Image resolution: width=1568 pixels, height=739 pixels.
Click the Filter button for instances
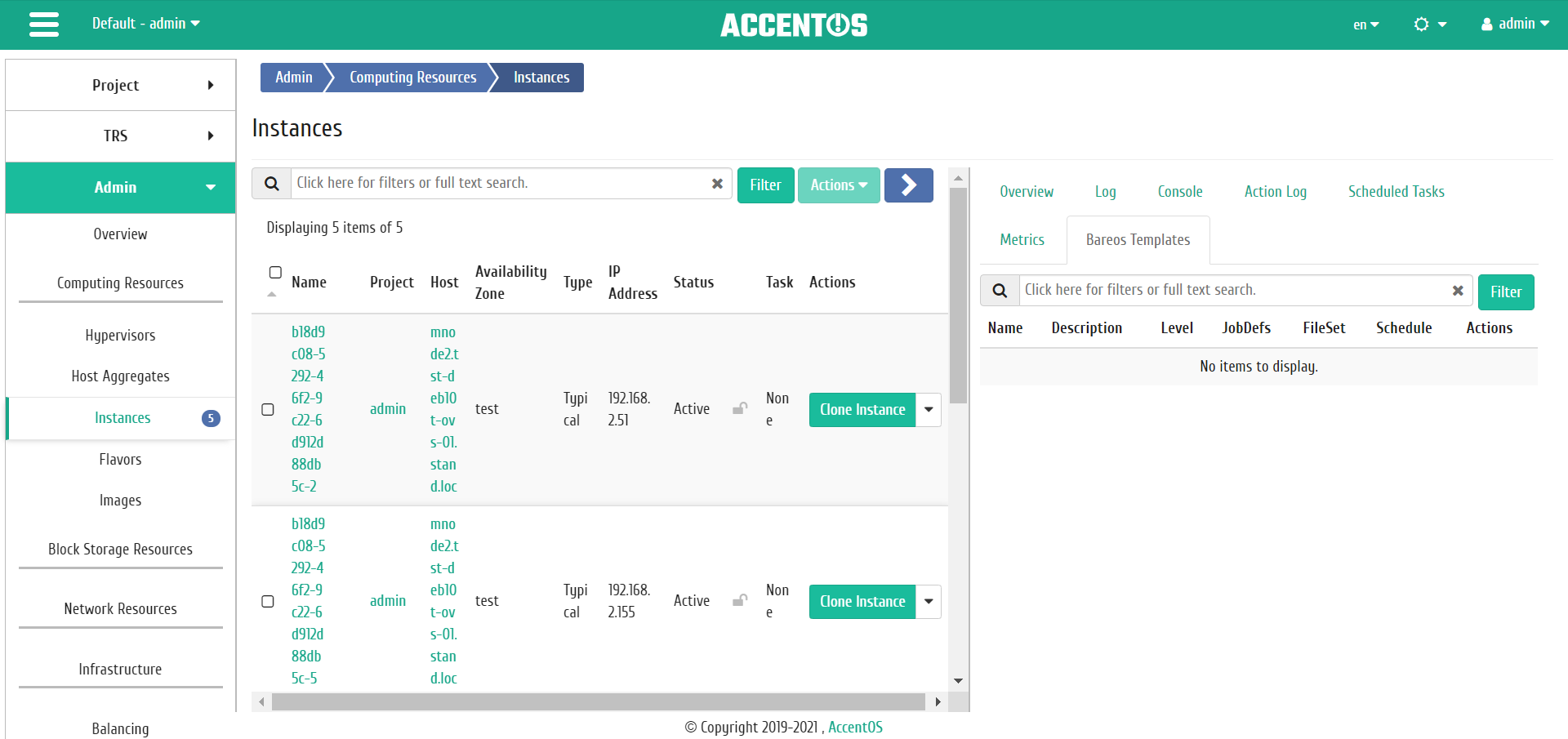[x=765, y=185]
